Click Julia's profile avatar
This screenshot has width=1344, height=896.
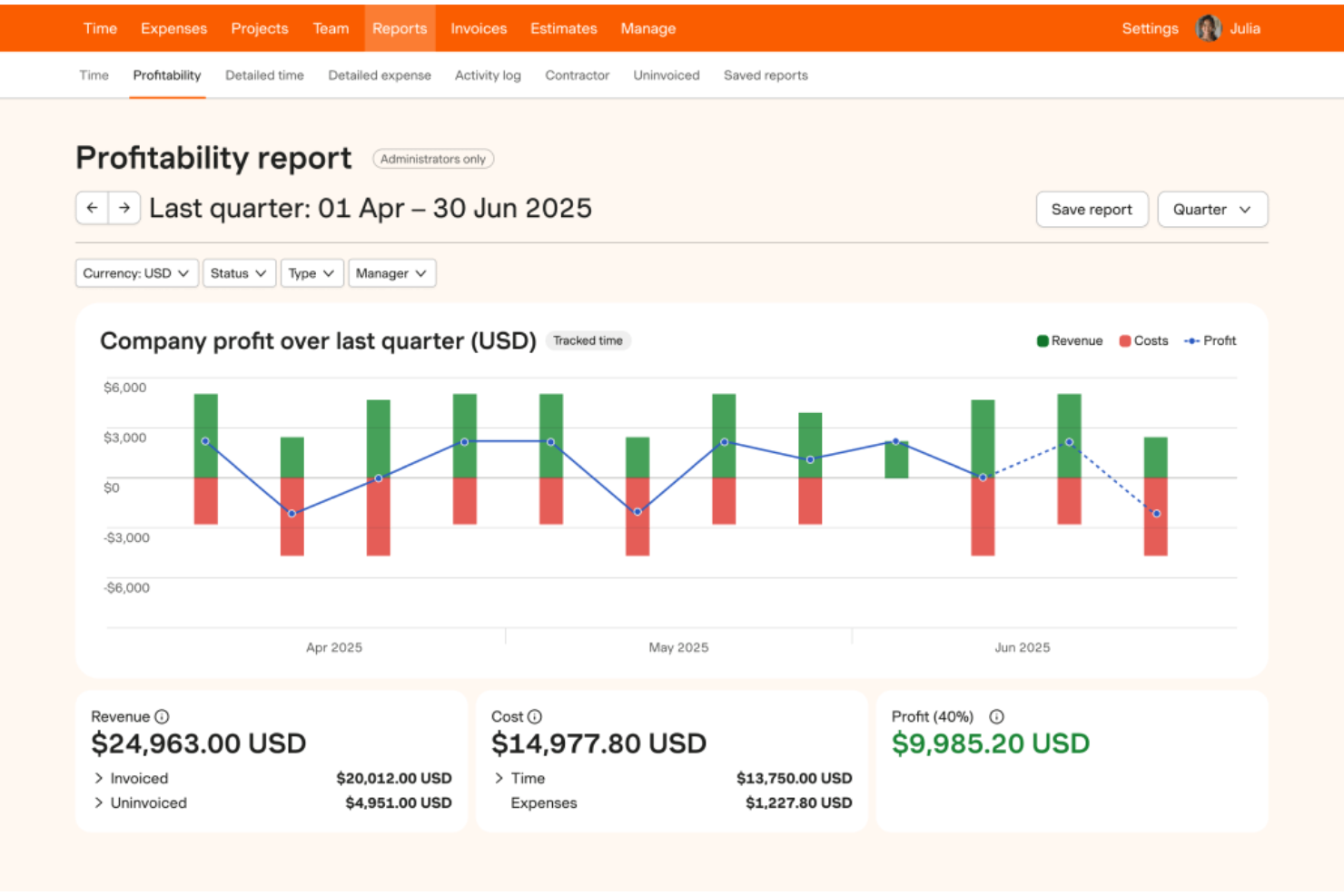coord(1208,27)
